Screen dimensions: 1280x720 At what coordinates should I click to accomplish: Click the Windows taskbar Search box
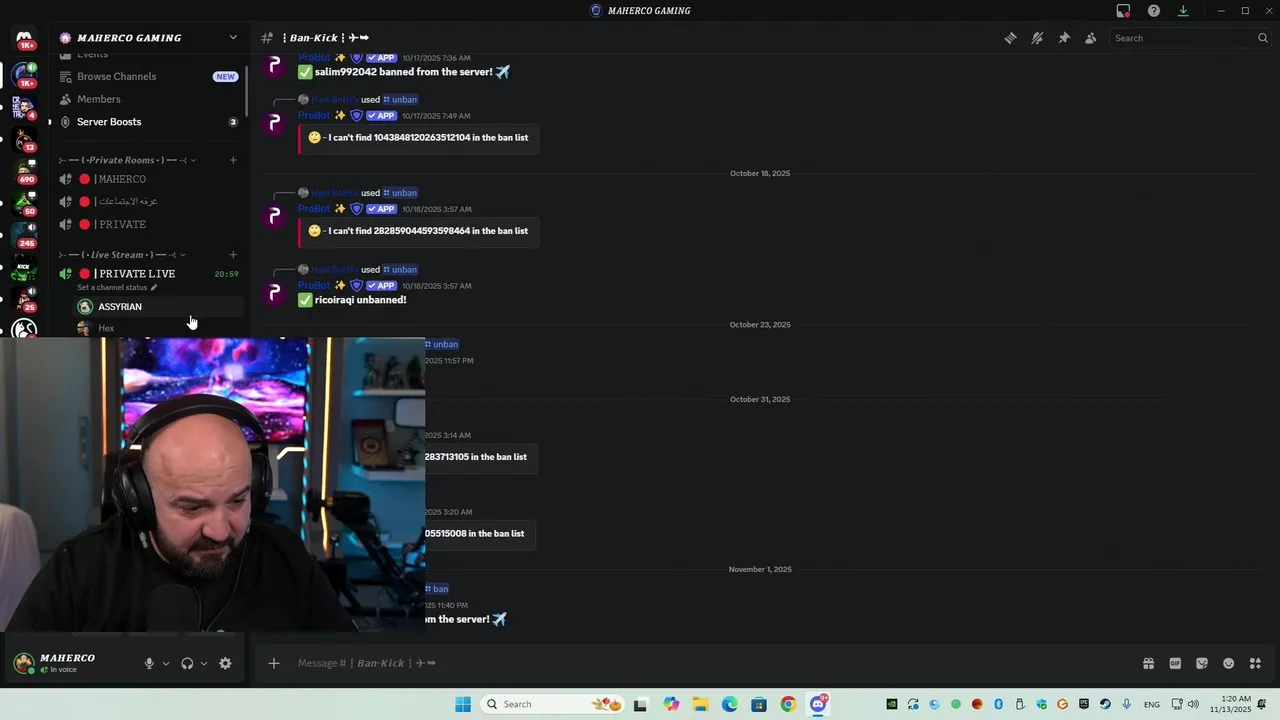click(553, 704)
